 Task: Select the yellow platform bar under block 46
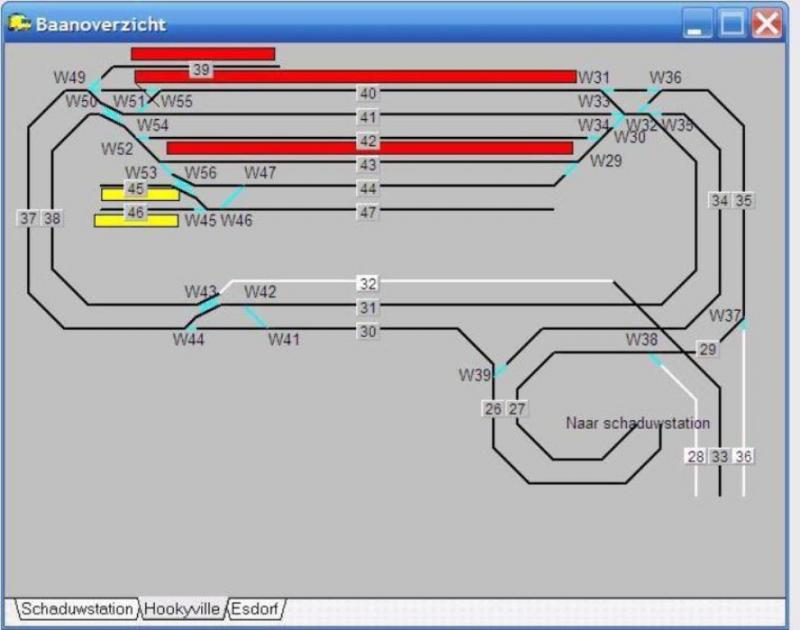tap(136, 220)
